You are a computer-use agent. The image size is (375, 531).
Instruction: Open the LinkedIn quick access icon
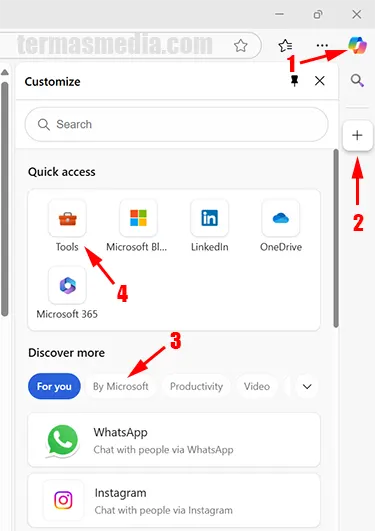(209, 218)
